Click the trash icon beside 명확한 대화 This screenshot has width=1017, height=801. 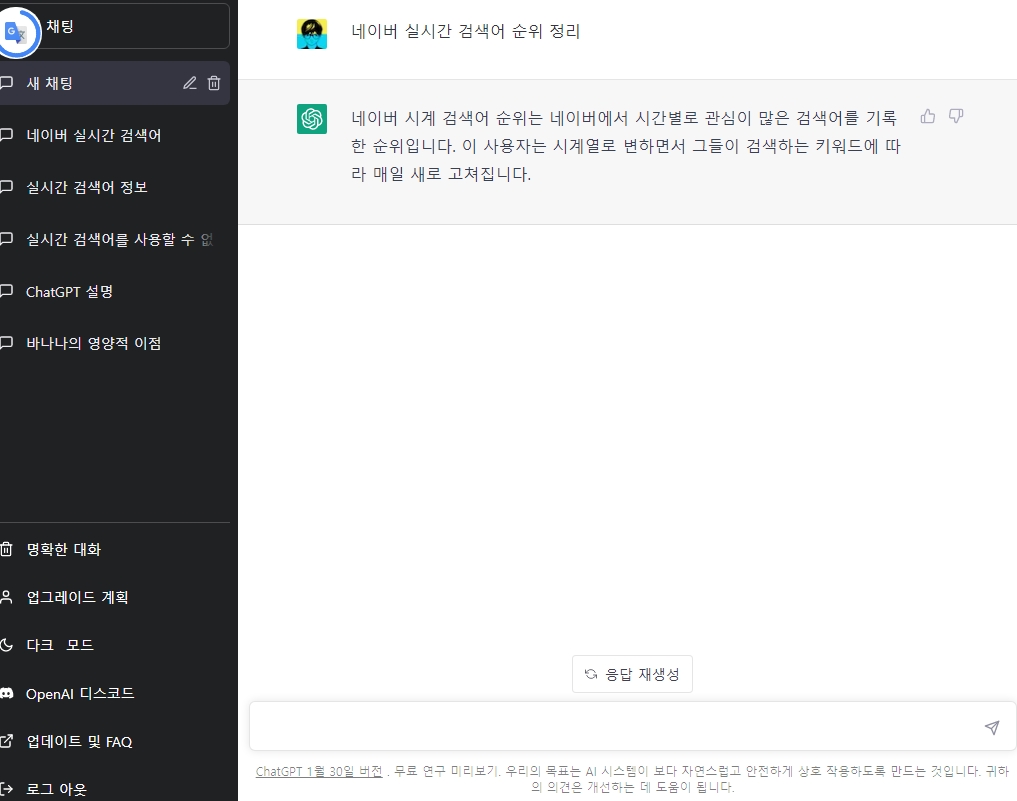[6, 549]
